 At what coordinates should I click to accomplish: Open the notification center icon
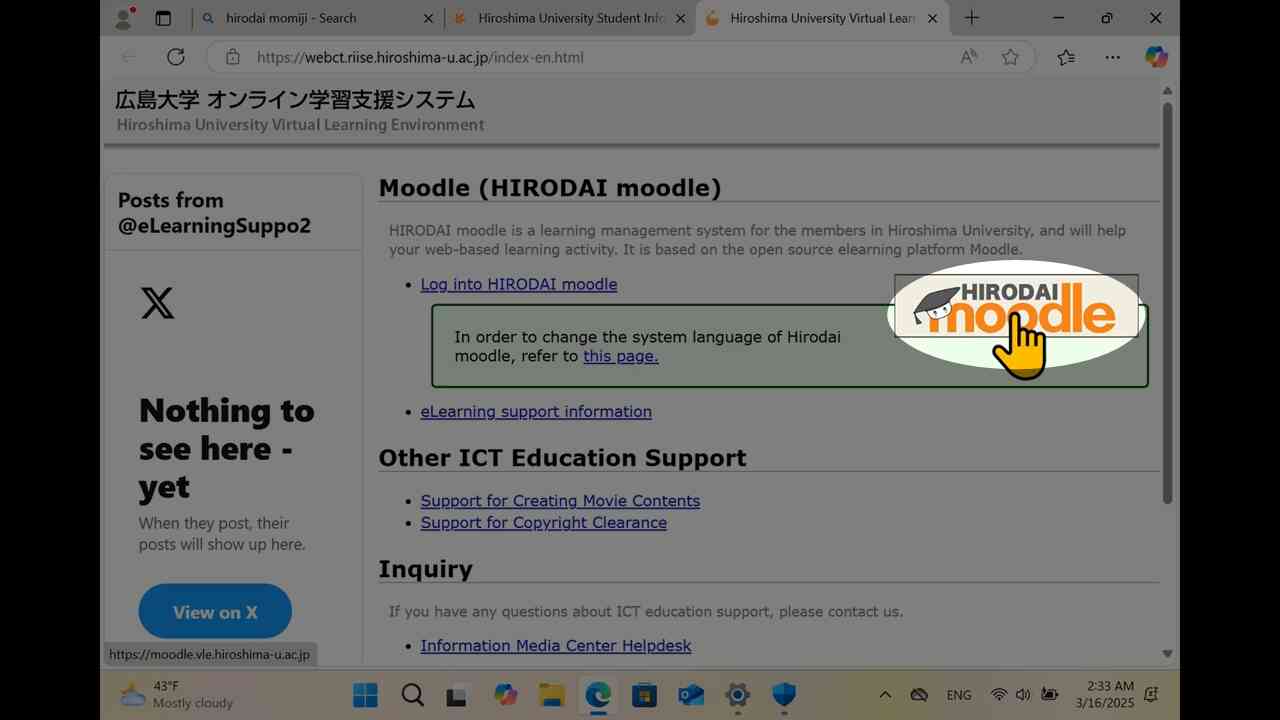(1152, 695)
